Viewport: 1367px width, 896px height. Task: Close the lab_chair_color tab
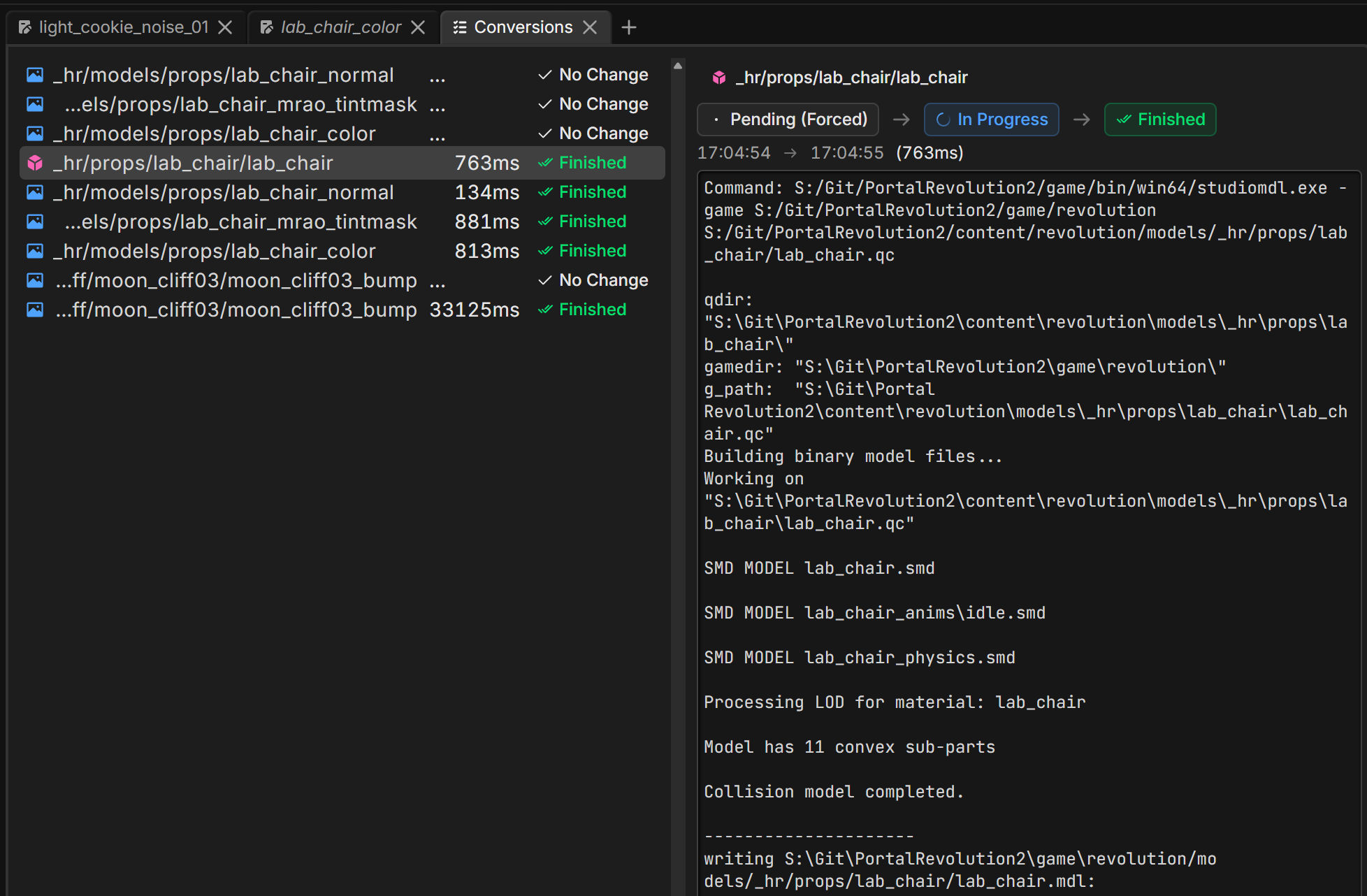coord(418,27)
